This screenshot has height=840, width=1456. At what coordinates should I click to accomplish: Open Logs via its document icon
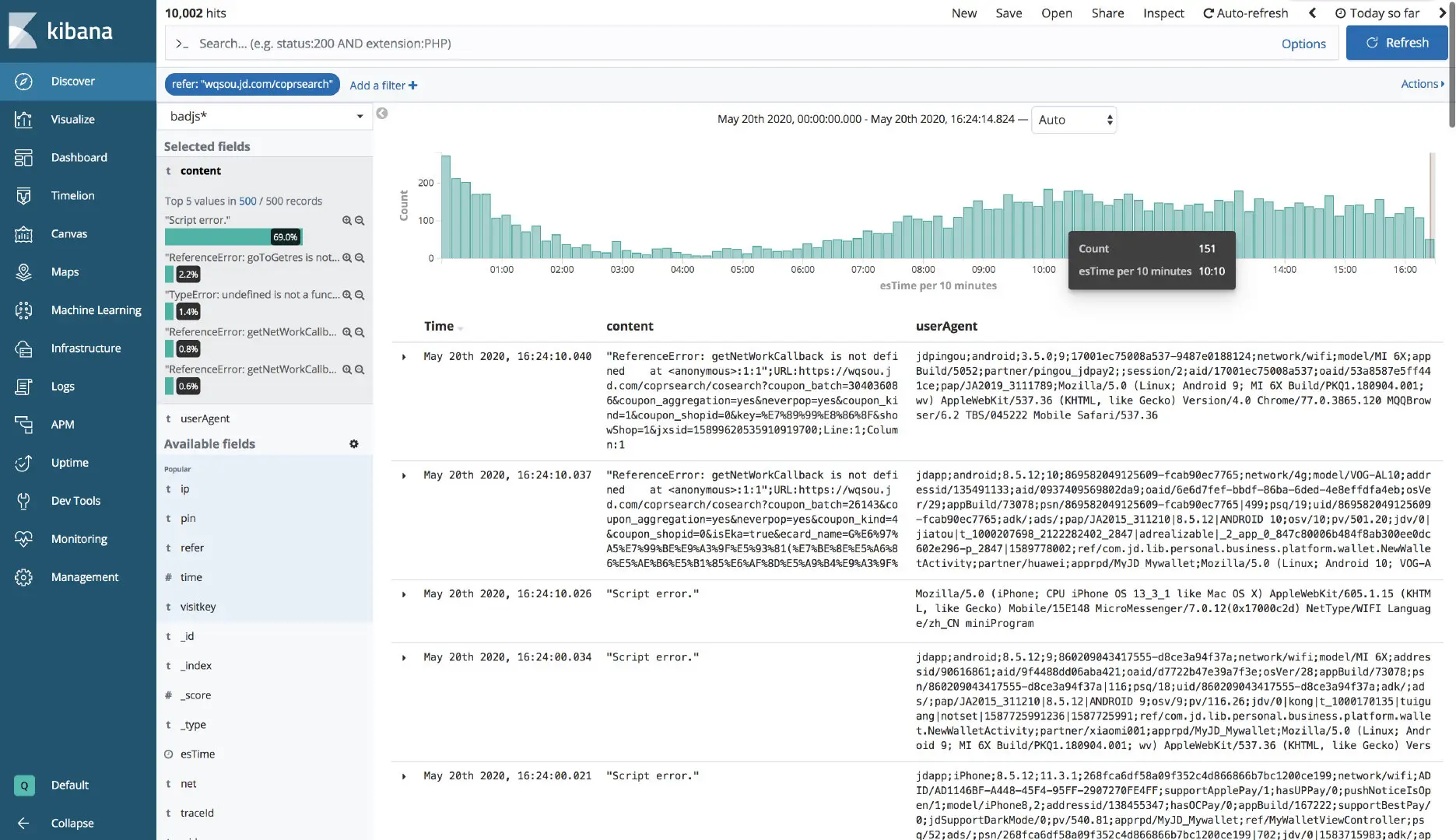[x=23, y=387]
